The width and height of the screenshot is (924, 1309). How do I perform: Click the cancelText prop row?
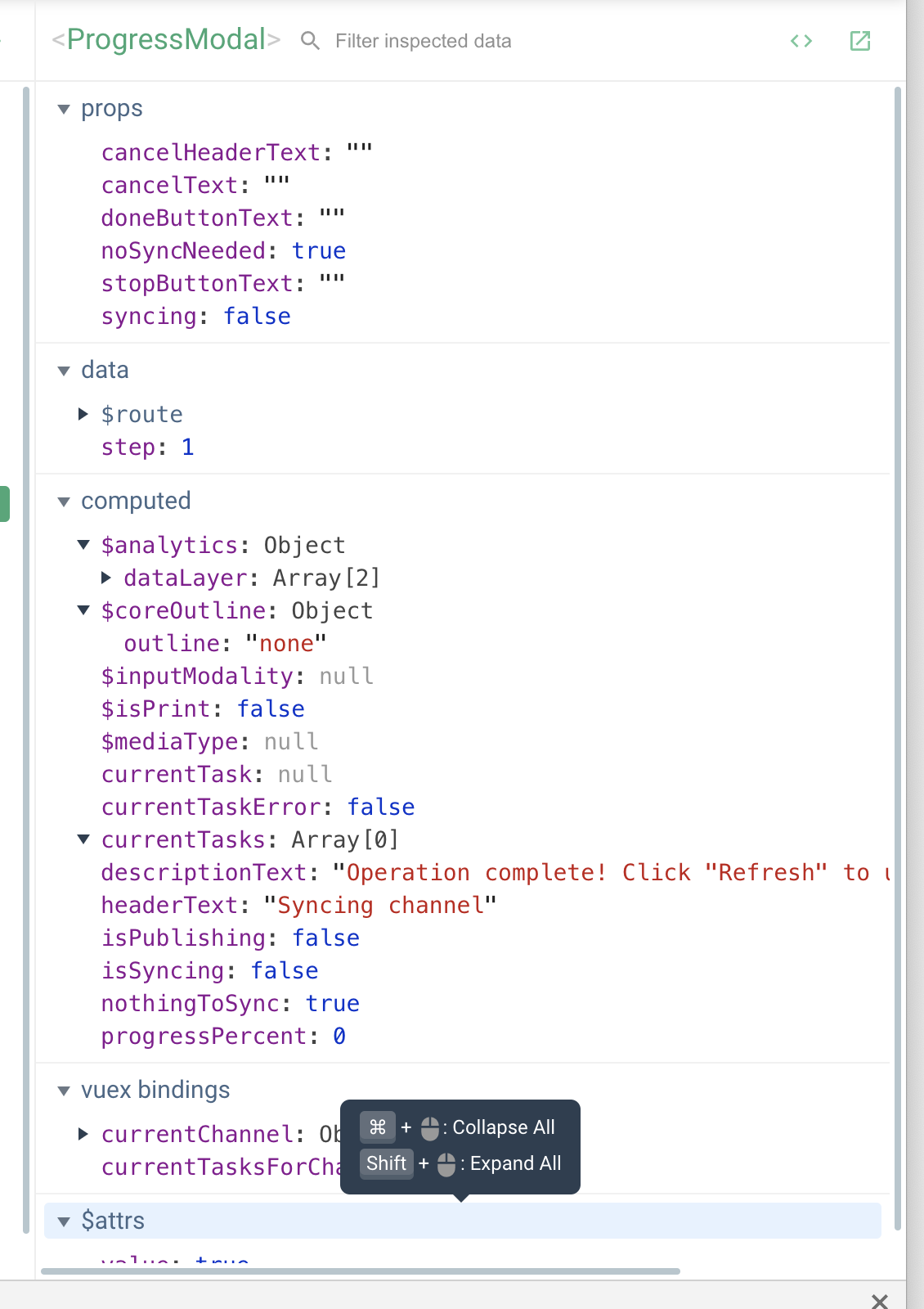(195, 185)
